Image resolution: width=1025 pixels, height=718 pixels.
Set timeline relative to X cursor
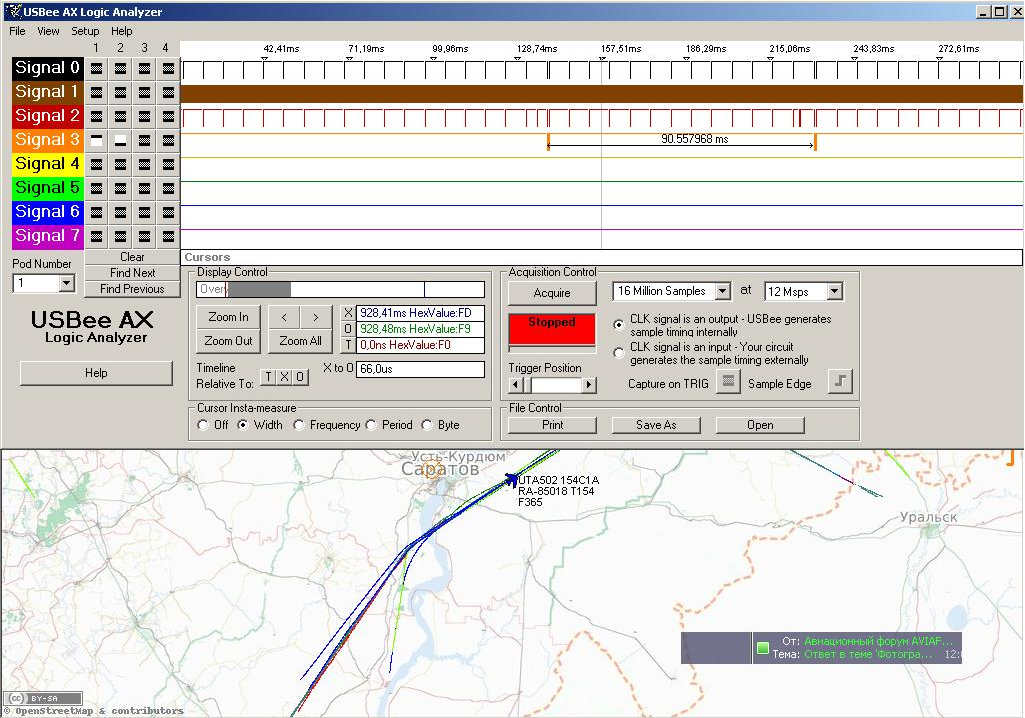pyautogui.click(x=284, y=377)
